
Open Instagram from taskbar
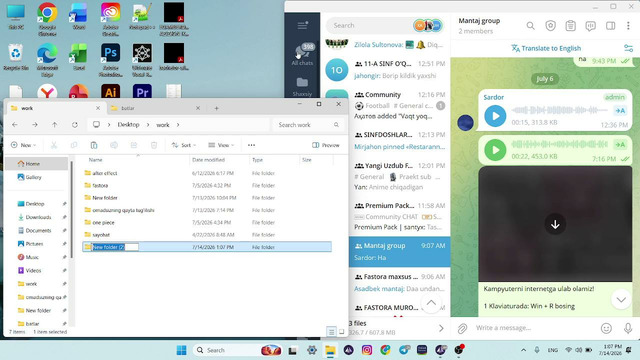pos(367,350)
